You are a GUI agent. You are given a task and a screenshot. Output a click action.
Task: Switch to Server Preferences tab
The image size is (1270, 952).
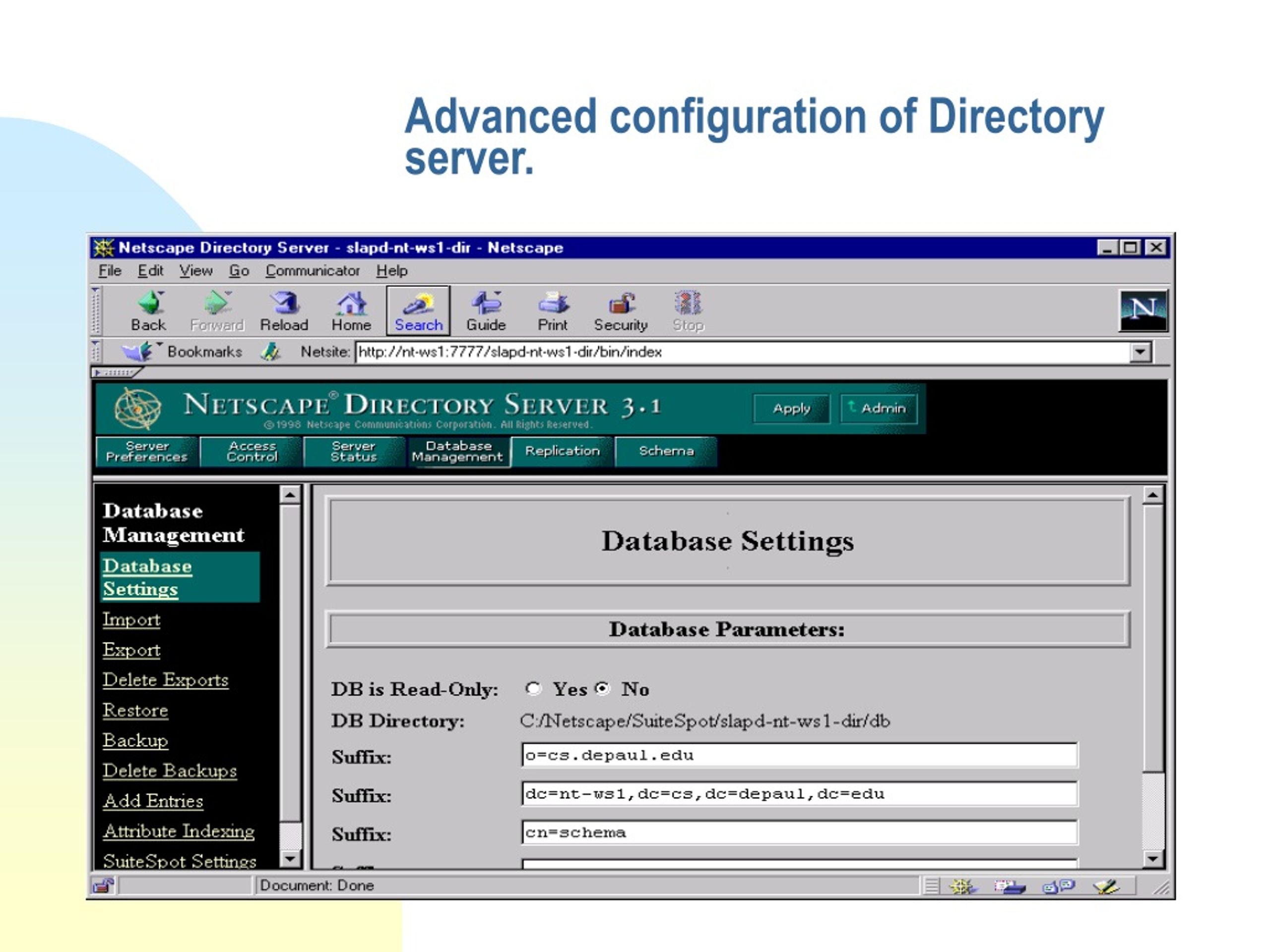click(x=147, y=452)
